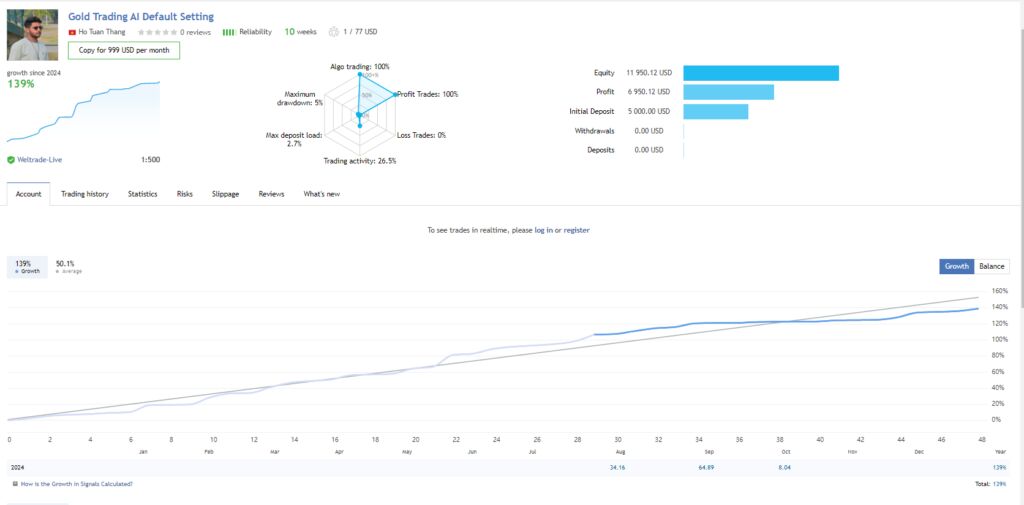The width and height of the screenshot is (1024, 505).
Task: Open the Trading history tab
Action: (85, 194)
